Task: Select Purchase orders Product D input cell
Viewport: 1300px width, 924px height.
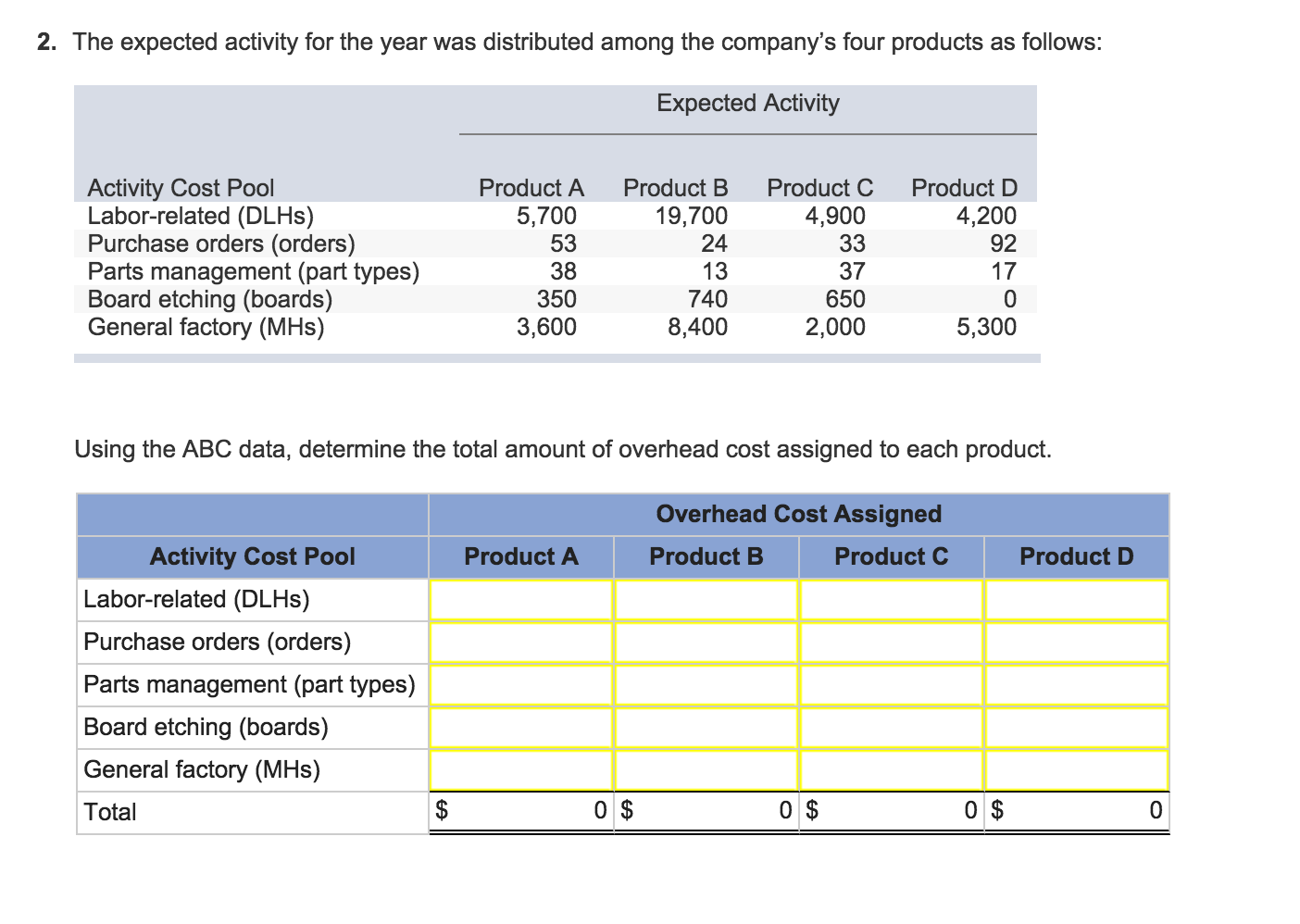Action: pyautogui.click(x=1077, y=643)
